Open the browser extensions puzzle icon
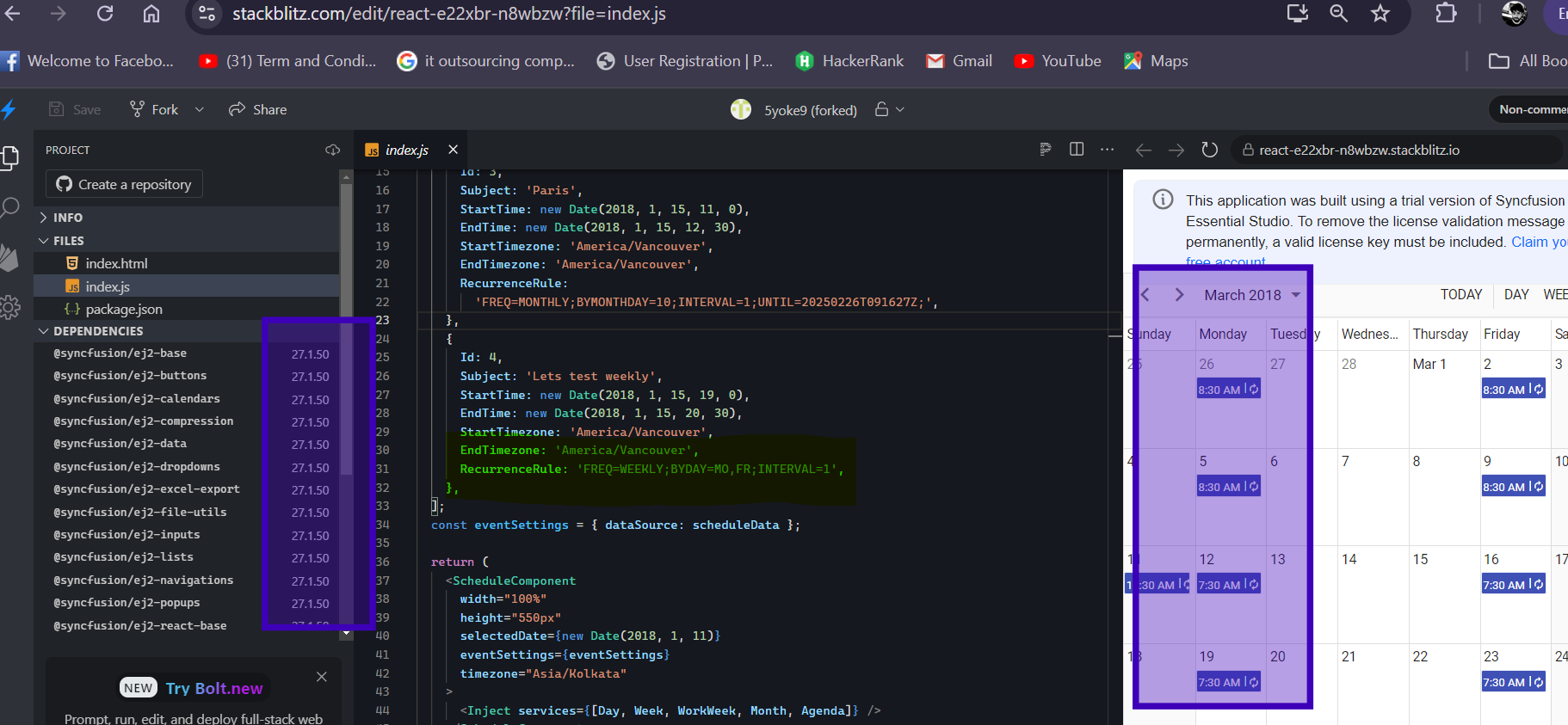Viewport: 1568px width, 725px height. click(1446, 14)
